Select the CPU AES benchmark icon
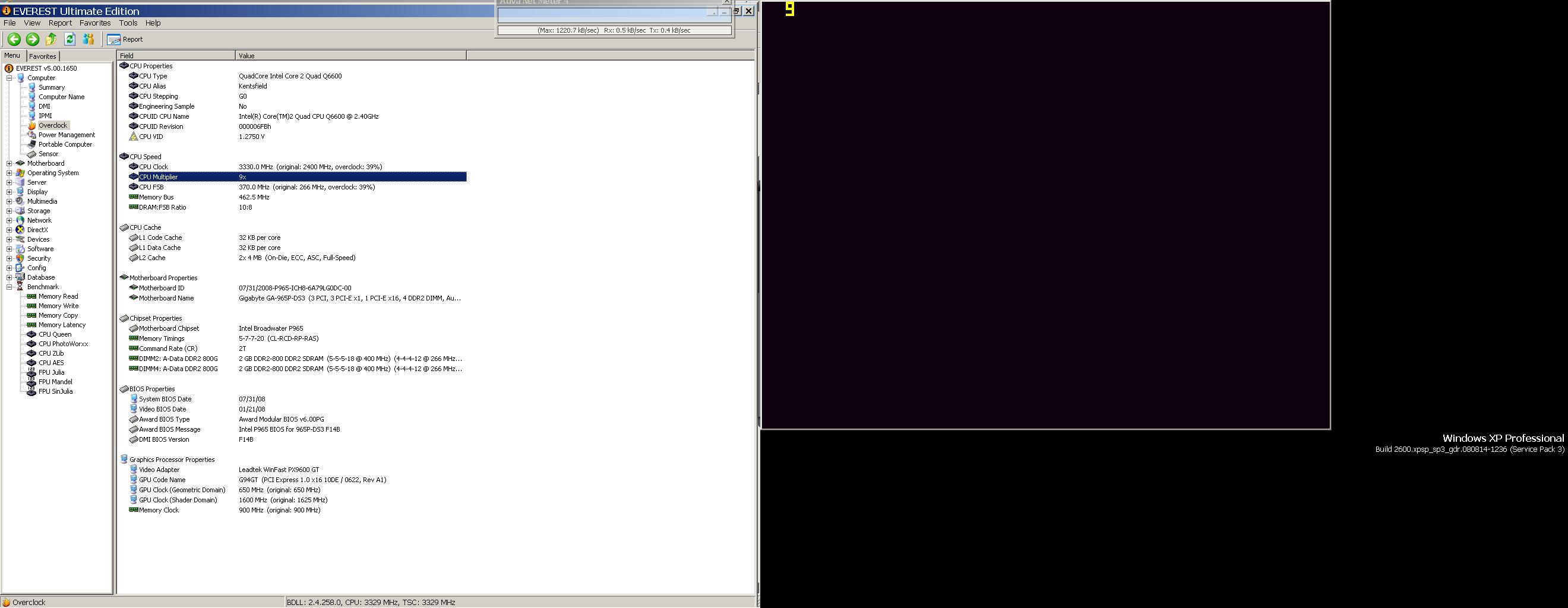This screenshot has width=1568, height=608. coord(31,363)
